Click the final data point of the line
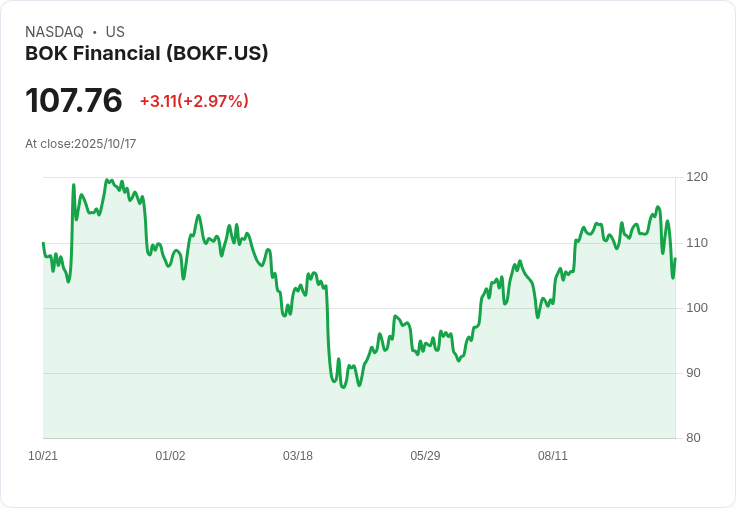The image size is (736, 508). 675,258
